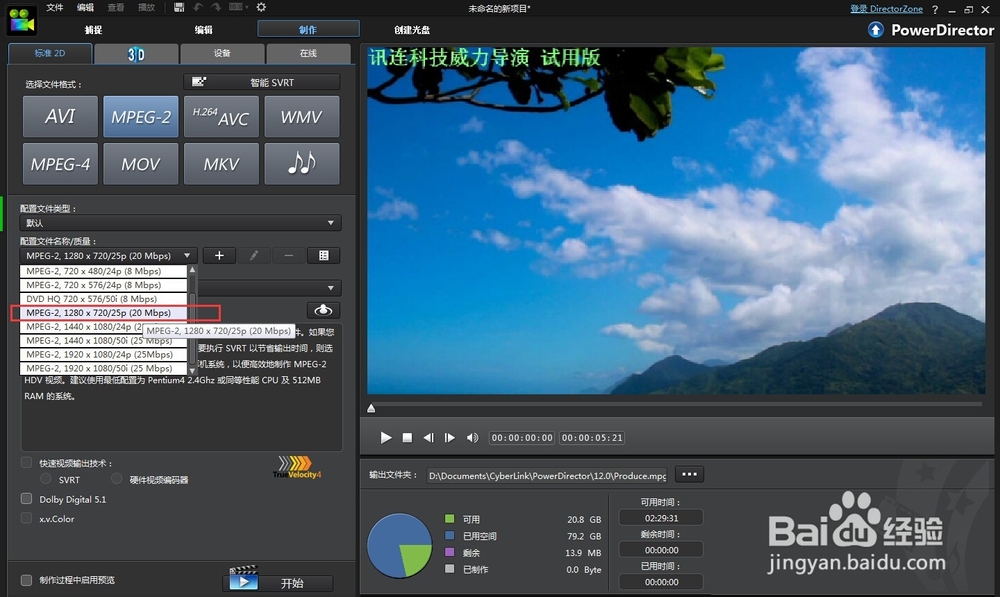Screen dimensions: 1000x597
Task: Open the profile details list icon
Action: [x=323, y=256]
